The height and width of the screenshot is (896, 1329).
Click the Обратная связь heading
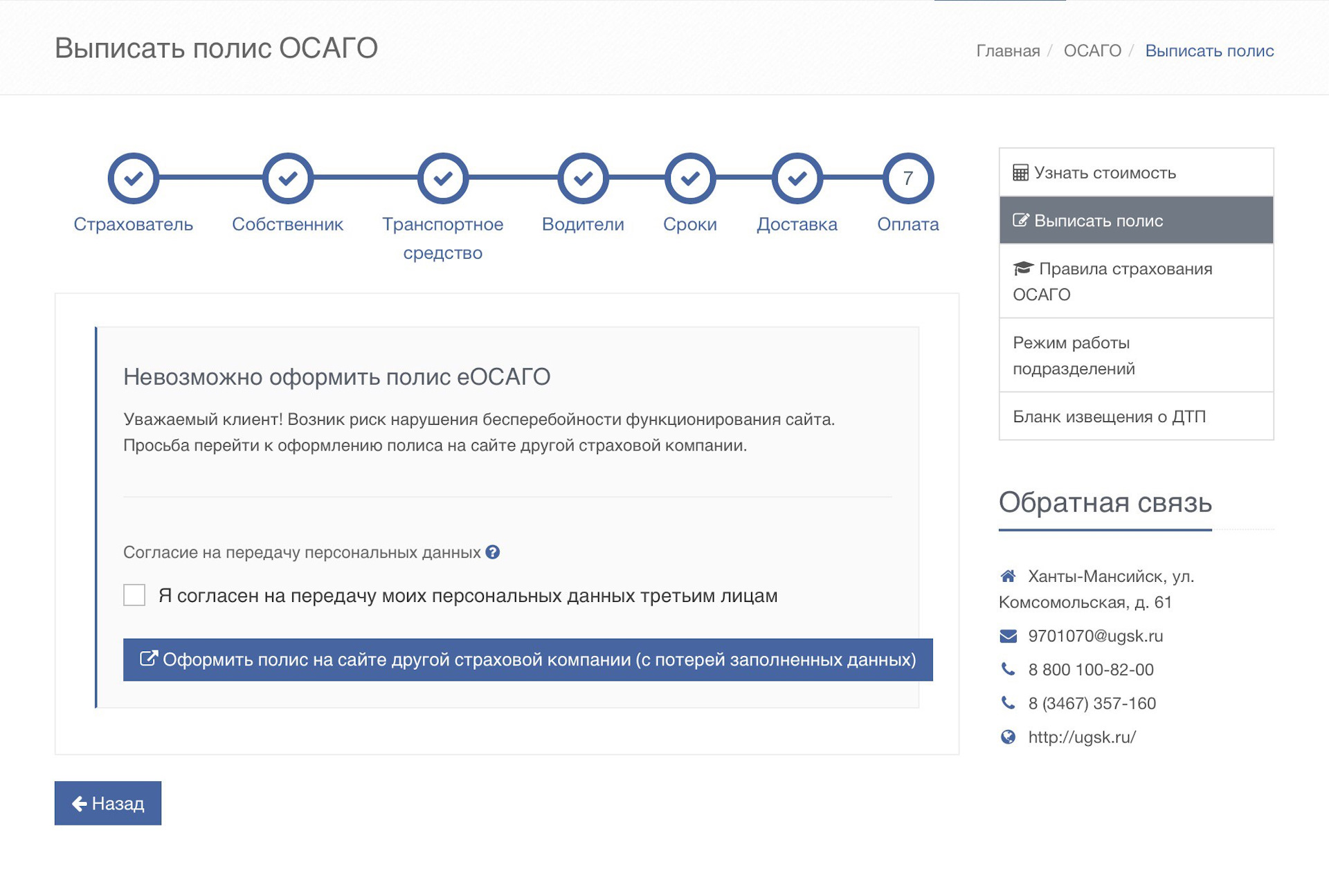pyautogui.click(x=1105, y=502)
